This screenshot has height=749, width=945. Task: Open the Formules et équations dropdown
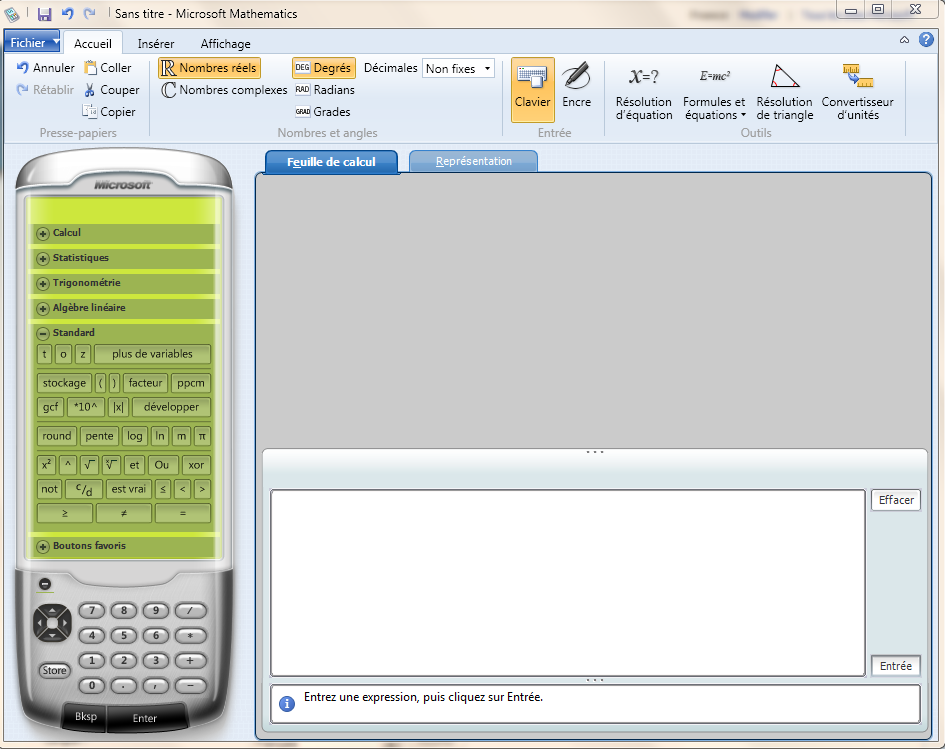tap(714, 92)
